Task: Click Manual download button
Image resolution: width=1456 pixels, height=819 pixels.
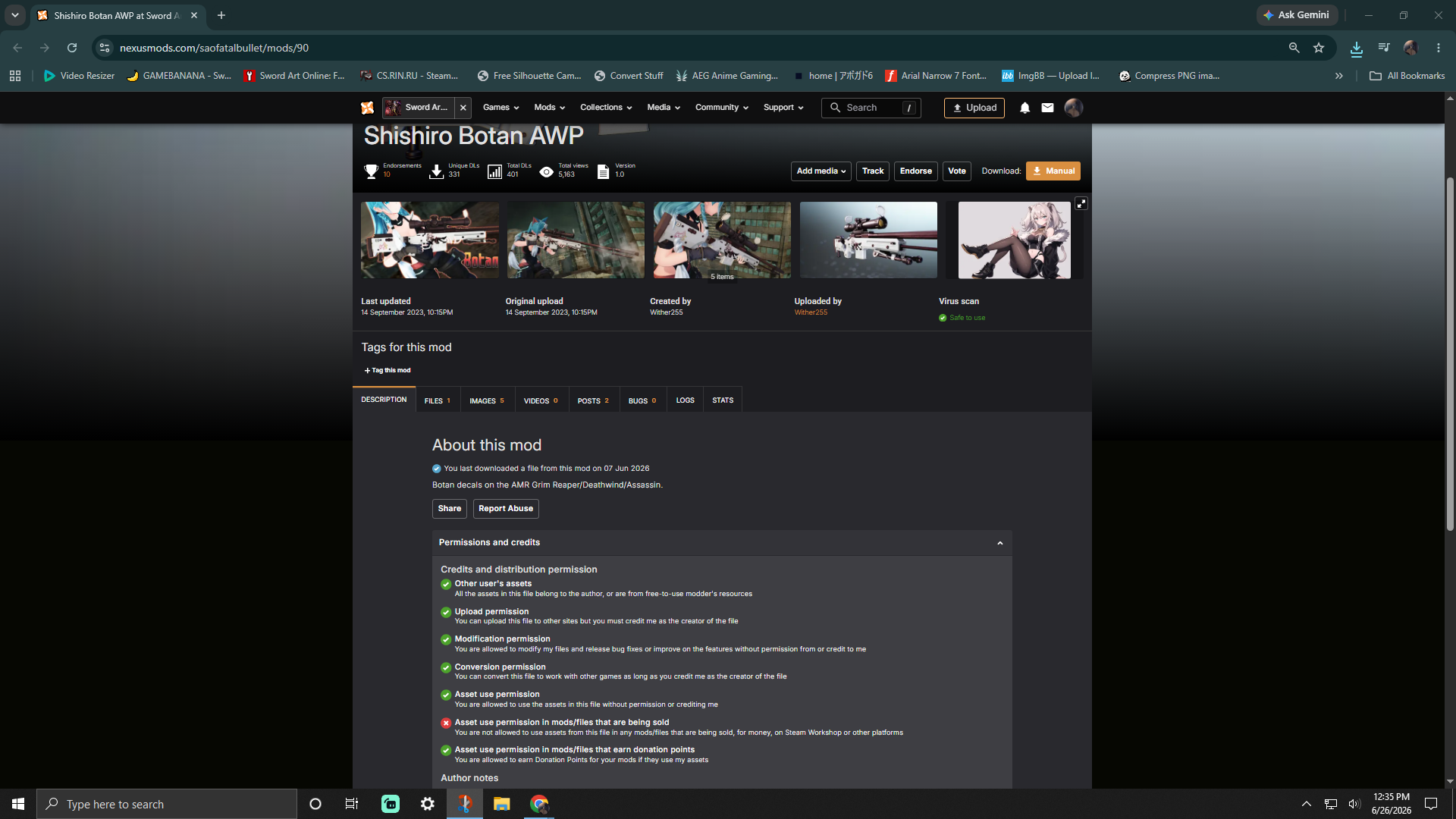Action: tap(1053, 171)
